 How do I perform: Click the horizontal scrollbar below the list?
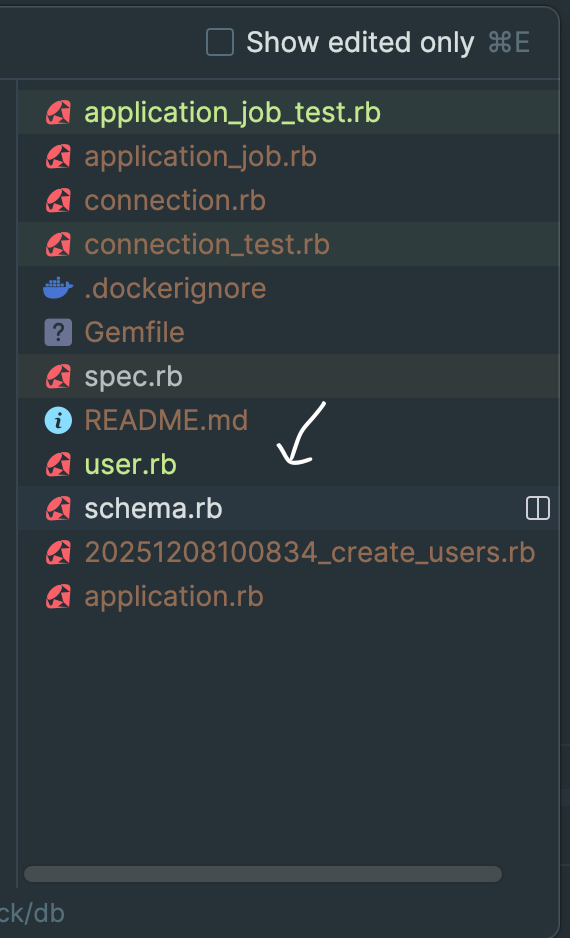coord(263,874)
